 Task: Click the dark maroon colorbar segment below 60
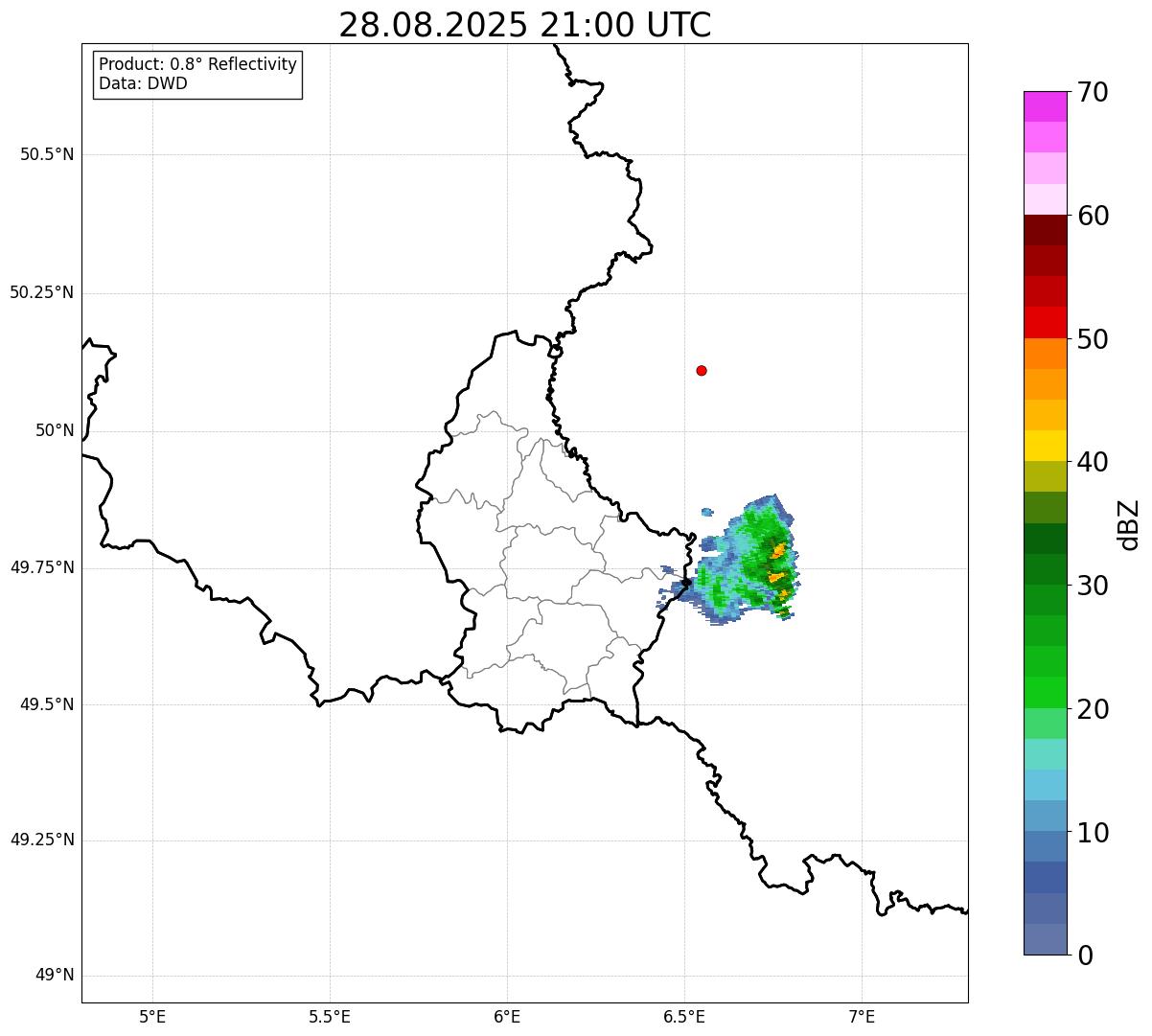(x=1045, y=230)
